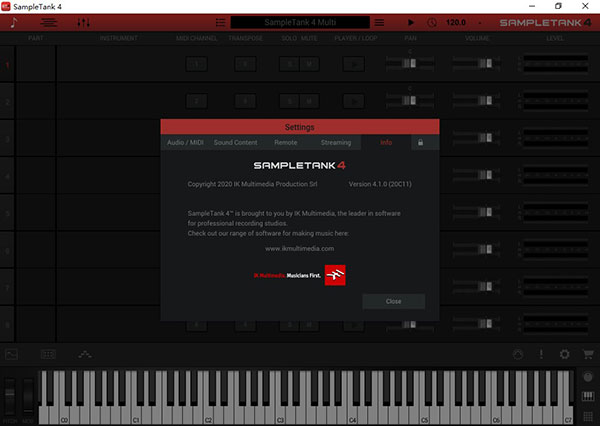Mute part 1 with the M button
This screenshot has height=426, width=600.
[309, 64]
